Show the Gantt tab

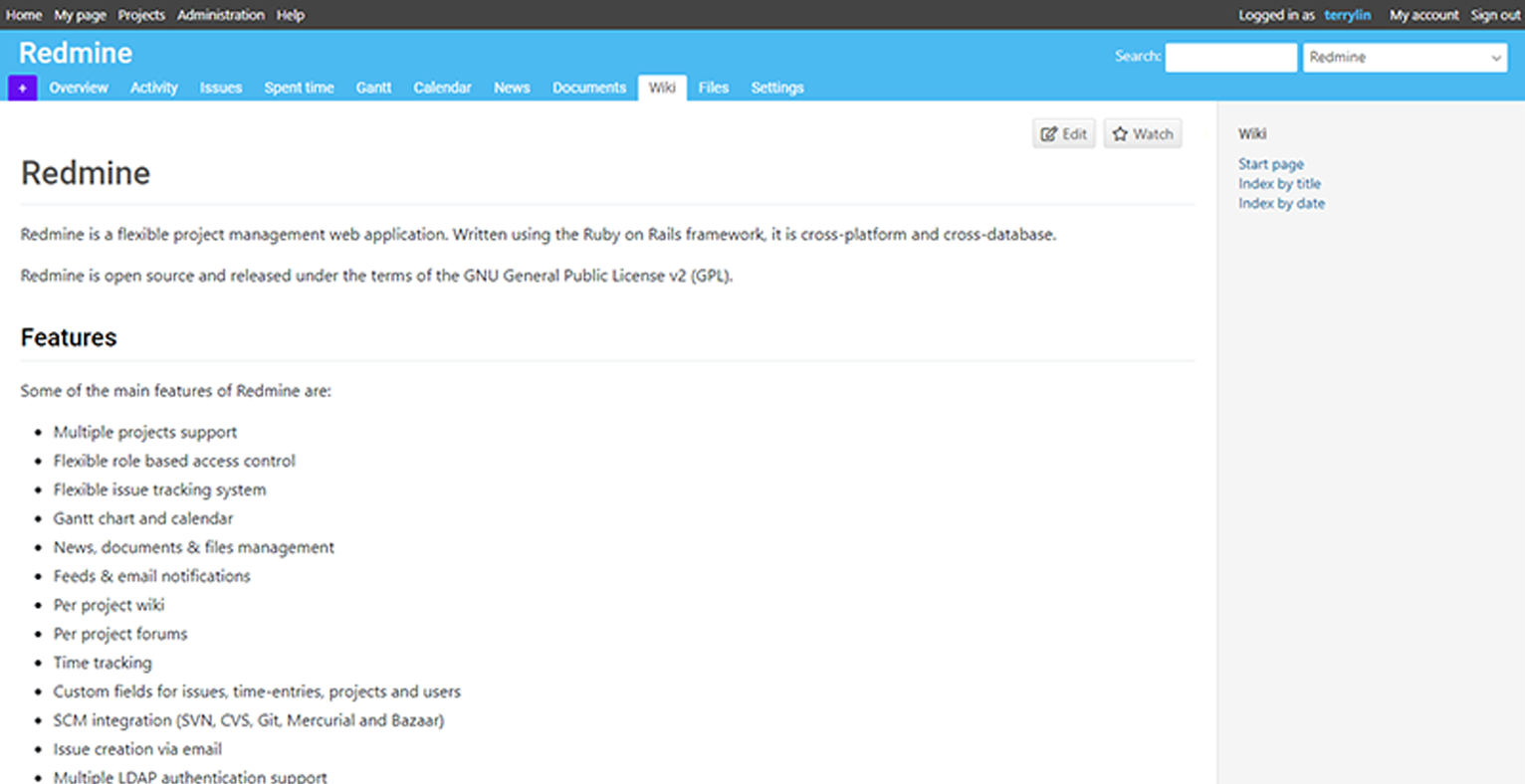click(x=373, y=88)
